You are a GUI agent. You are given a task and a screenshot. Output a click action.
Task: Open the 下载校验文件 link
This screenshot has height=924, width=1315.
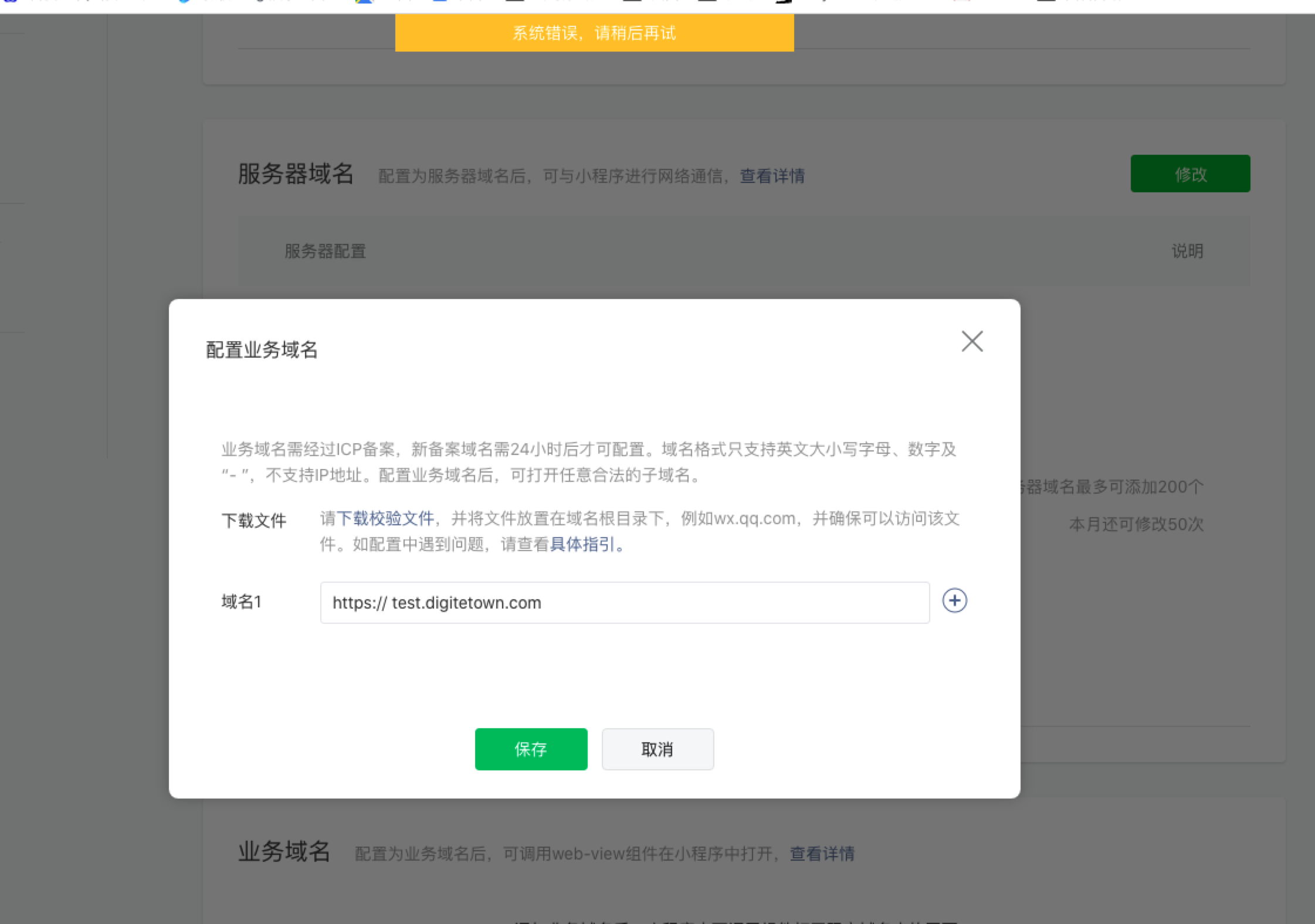385,518
